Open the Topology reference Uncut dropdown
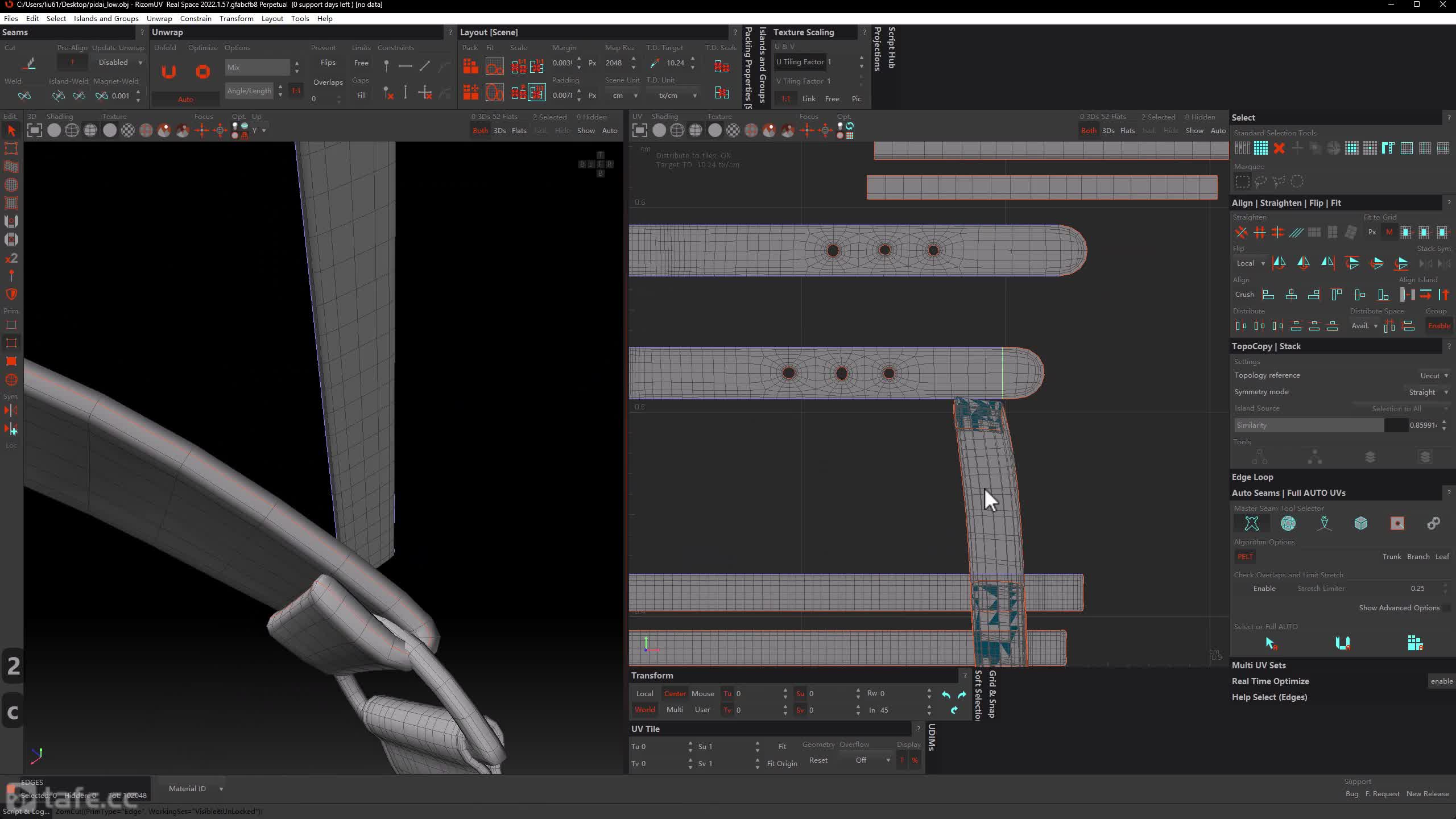Viewport: 1456px width, 819px height. [x=1434, y=375]
